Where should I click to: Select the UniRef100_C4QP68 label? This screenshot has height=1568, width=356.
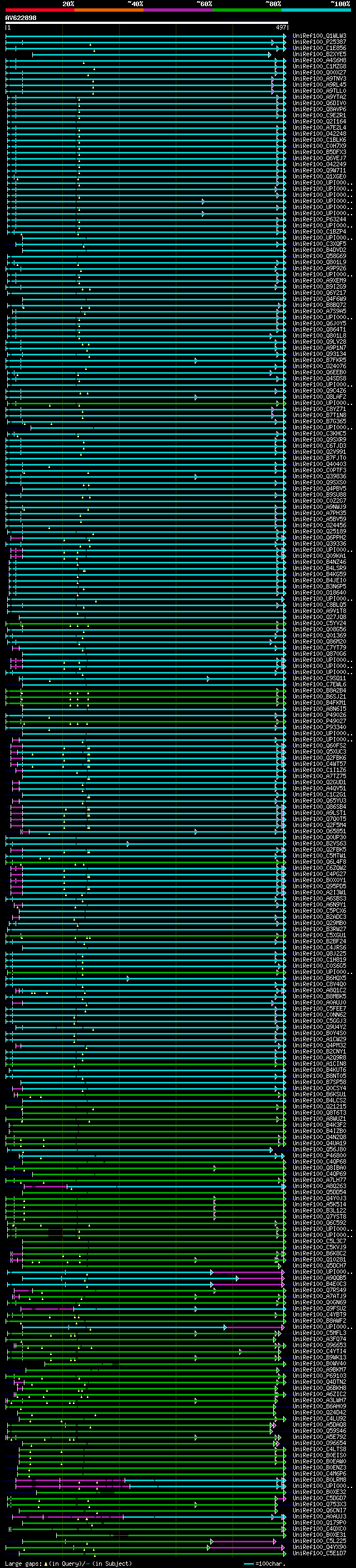point(319,1161)
